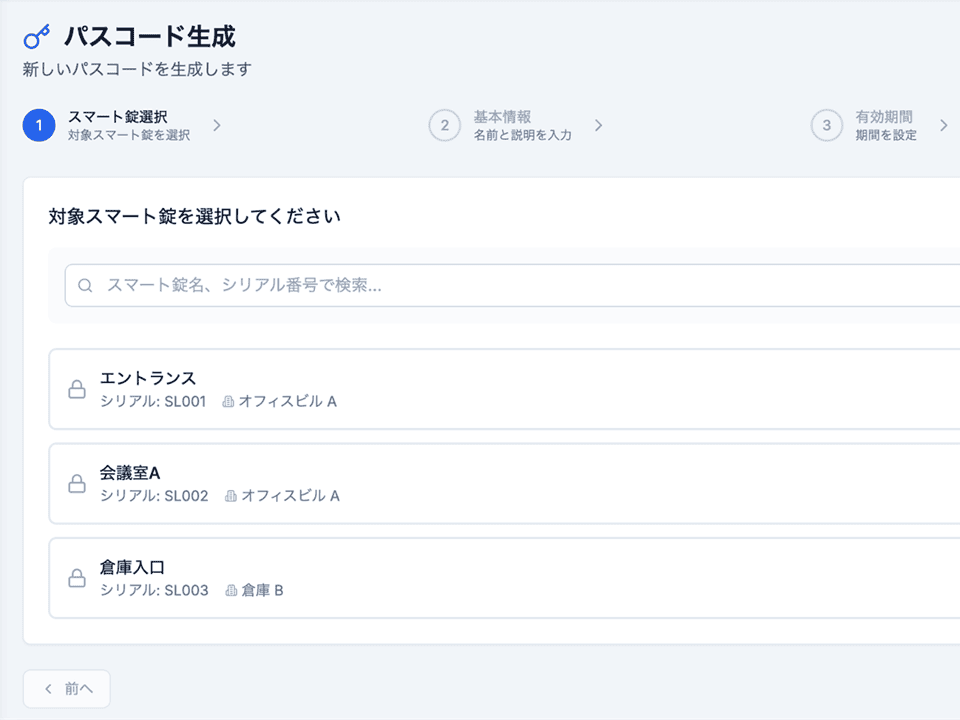Go to step 3 有効期間
This screenshot has width=960, height=720.
click(826, 126)
